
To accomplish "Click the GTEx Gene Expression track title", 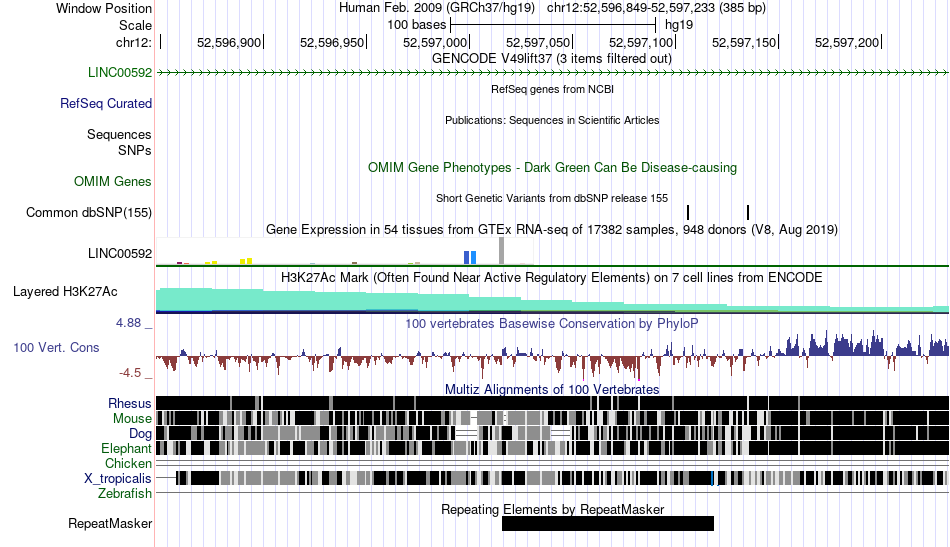I will pyautogui.click(x=552, y=230).
